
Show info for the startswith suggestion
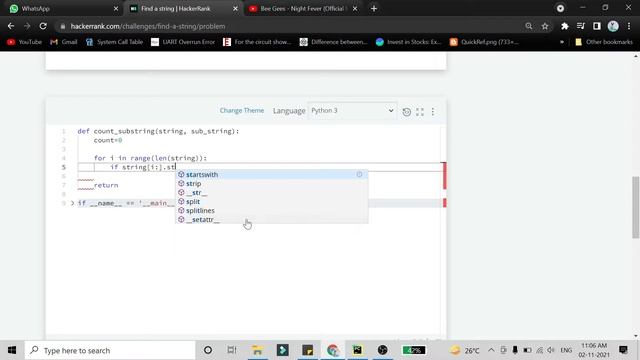click(x=359, y=174)
